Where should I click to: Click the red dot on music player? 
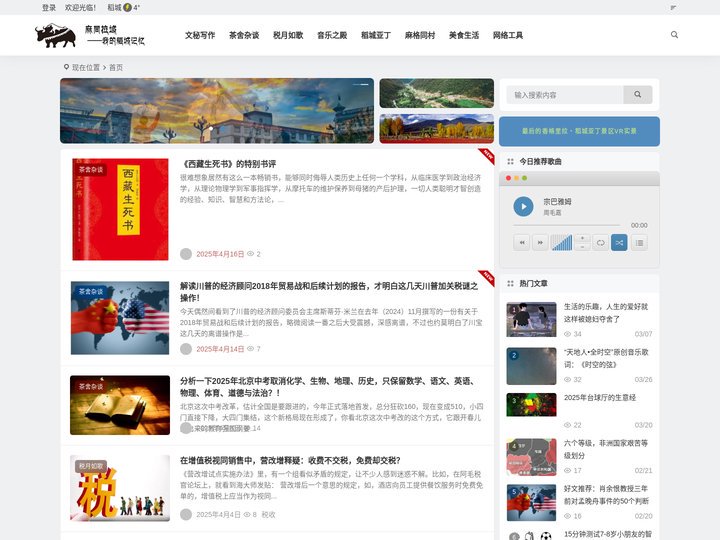point(508,178)
